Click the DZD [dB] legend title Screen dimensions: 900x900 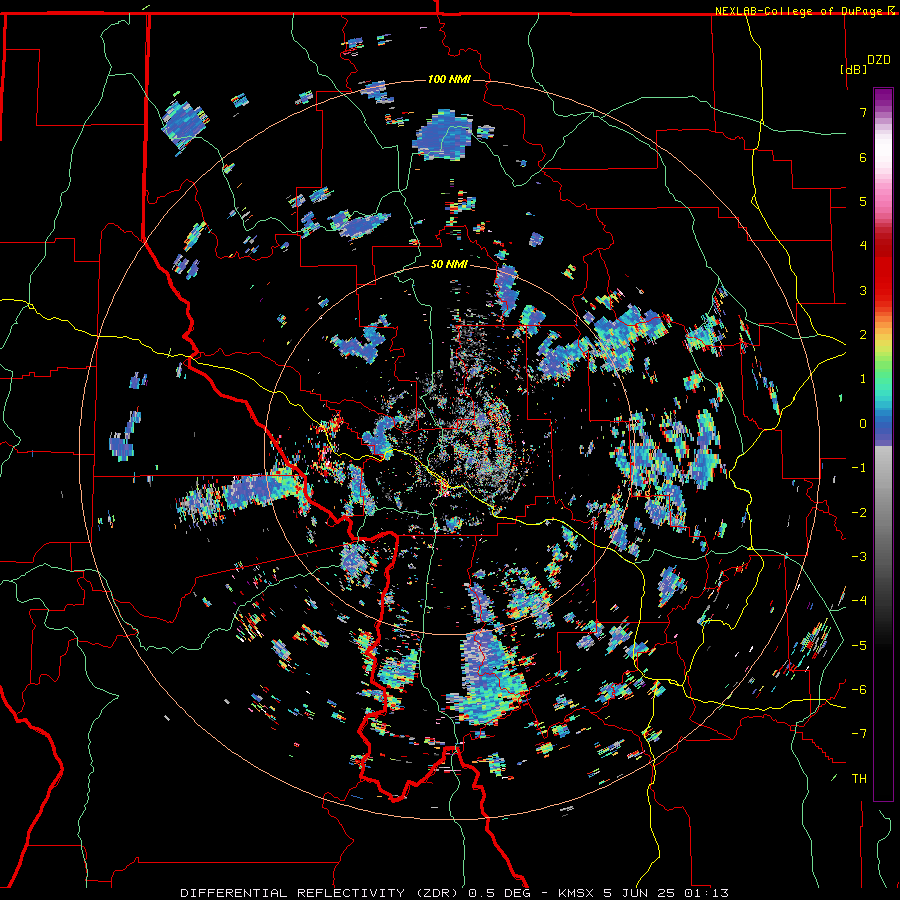pyautogui.click(x=866, y=64)
